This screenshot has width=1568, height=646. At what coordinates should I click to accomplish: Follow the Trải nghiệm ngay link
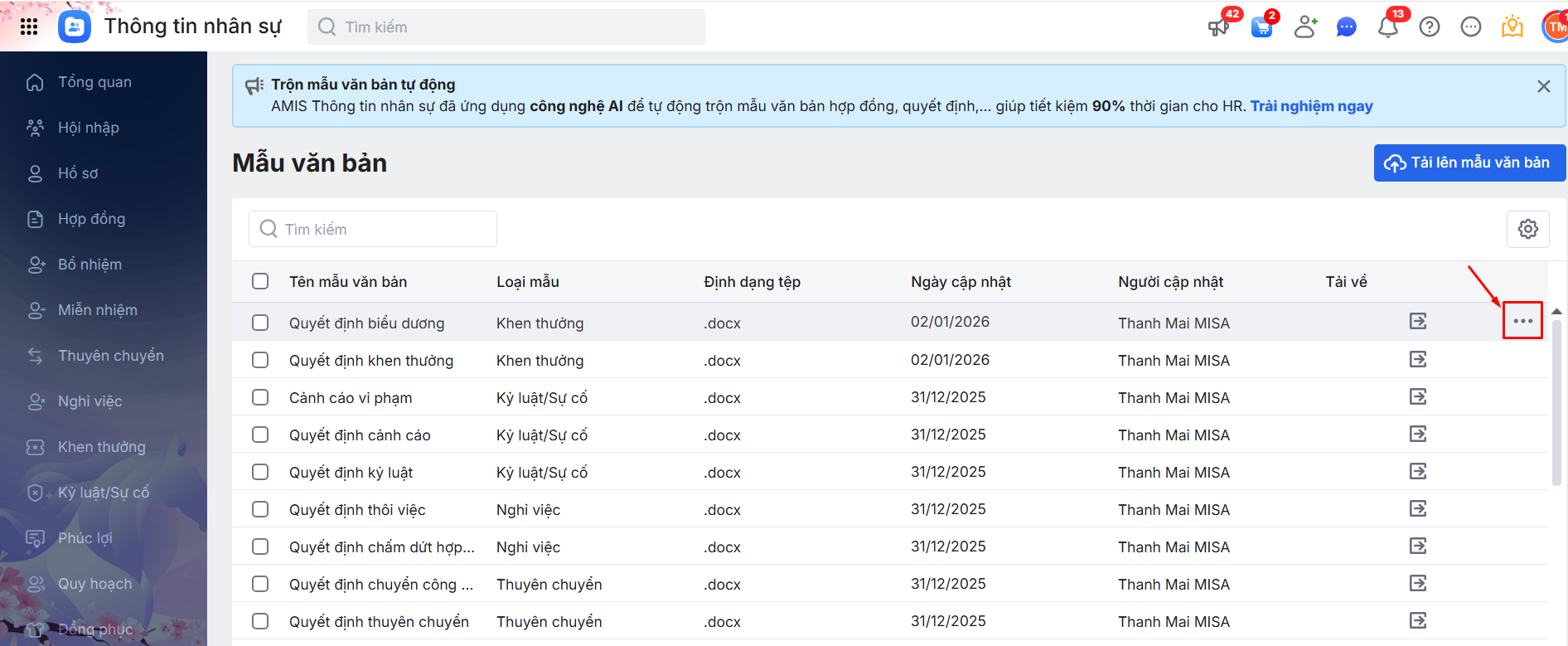1311,106
